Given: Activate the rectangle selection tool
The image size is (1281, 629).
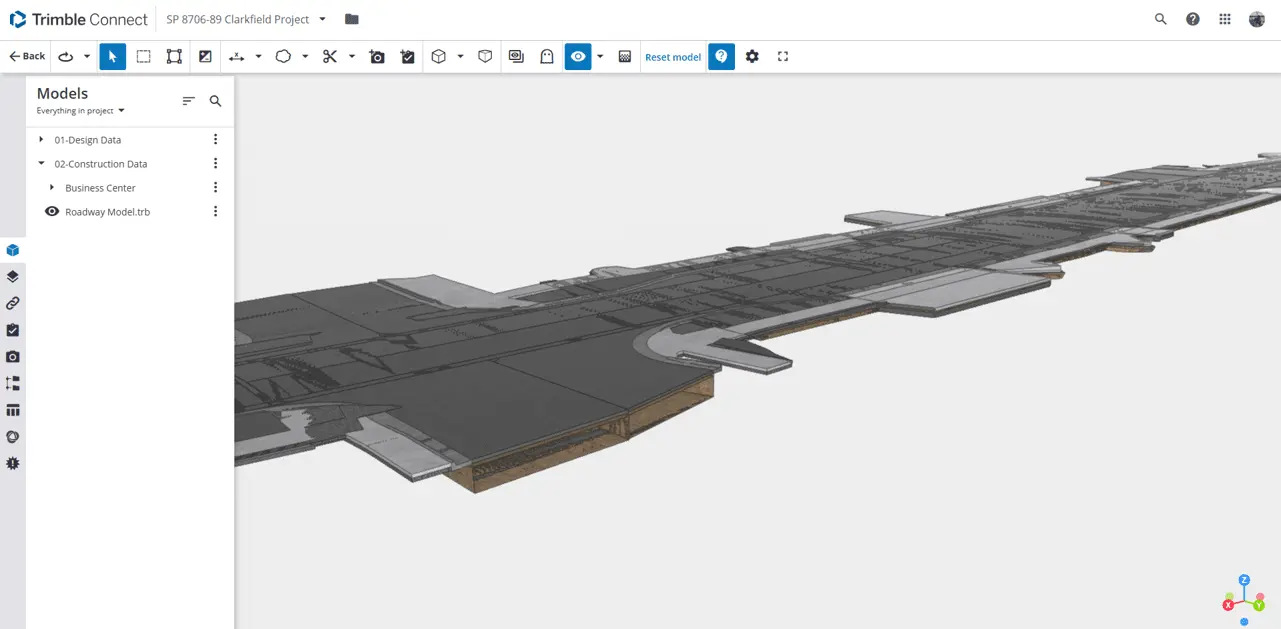Looking at the screenshot, I should [x=143, y=56].
